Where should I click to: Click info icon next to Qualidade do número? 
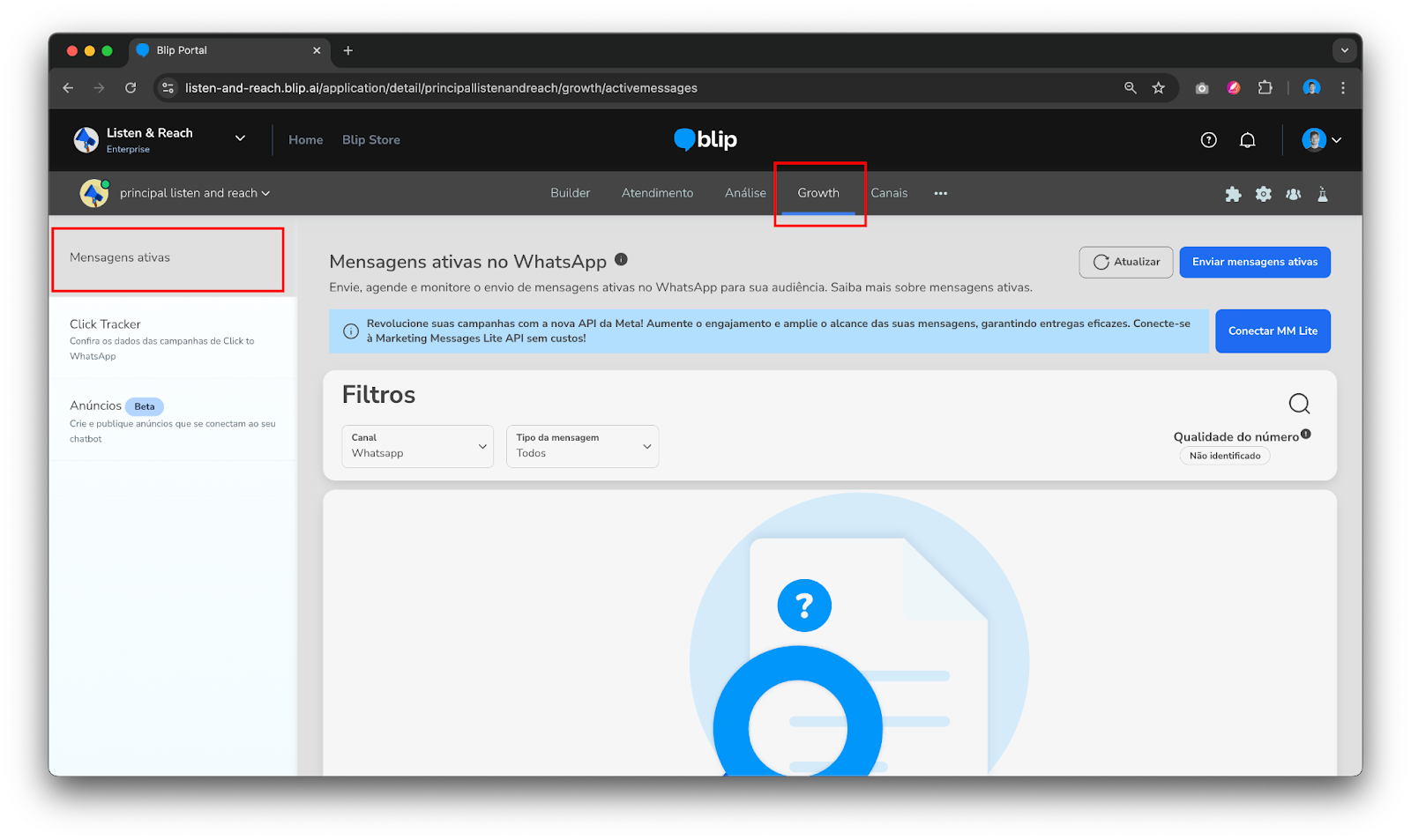1306,434
